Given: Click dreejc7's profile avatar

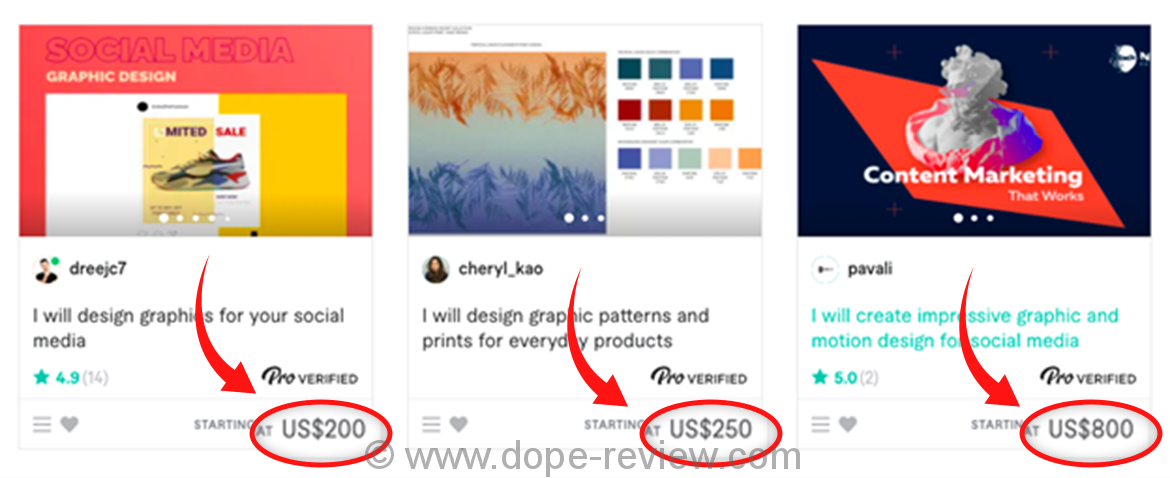Looking at the screenshot, I should point(46,269).
